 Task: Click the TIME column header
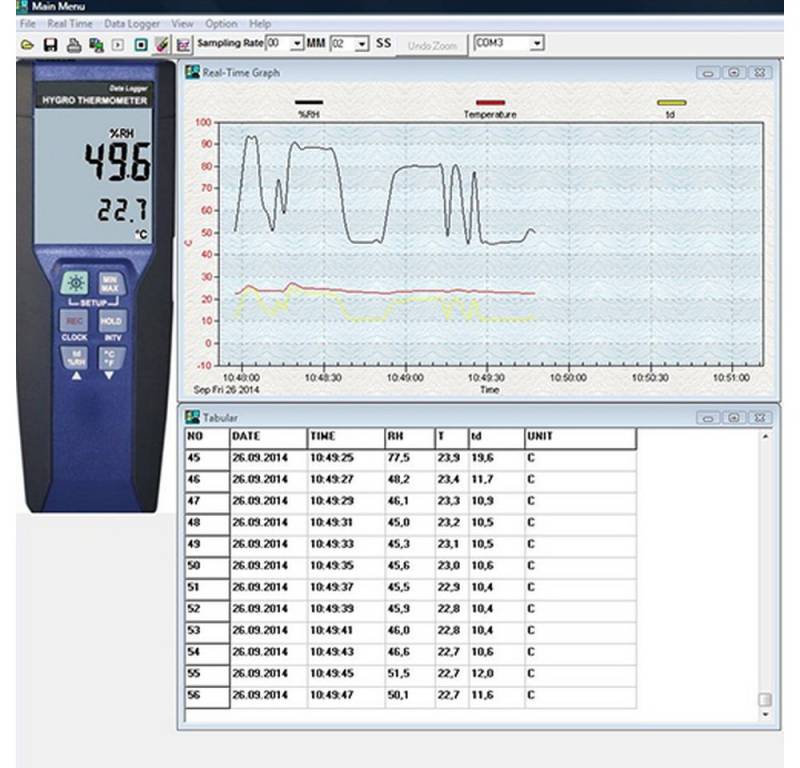[x=346, y=438]
